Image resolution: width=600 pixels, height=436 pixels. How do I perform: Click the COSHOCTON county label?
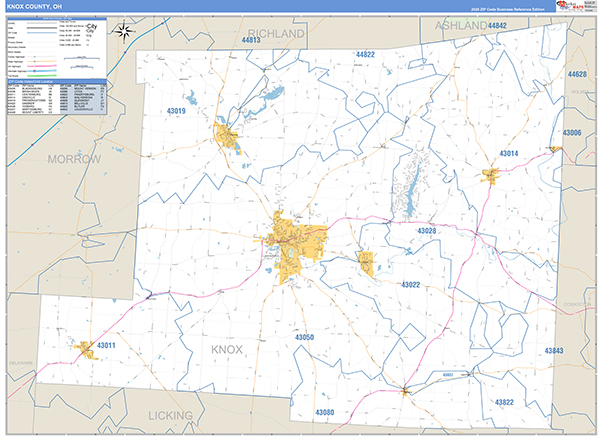click(x=577, y=304)
